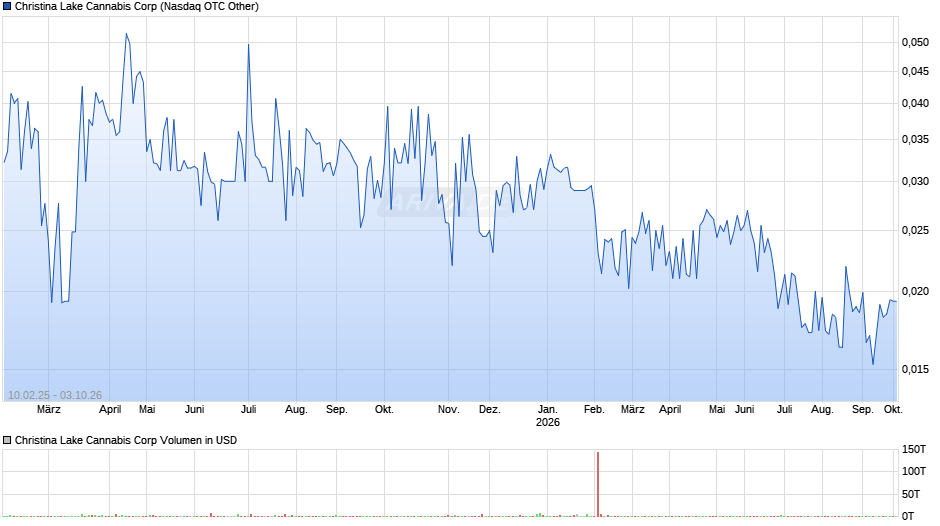
Task: Click the '0,035' price axis label
Action: click(915, 140)
